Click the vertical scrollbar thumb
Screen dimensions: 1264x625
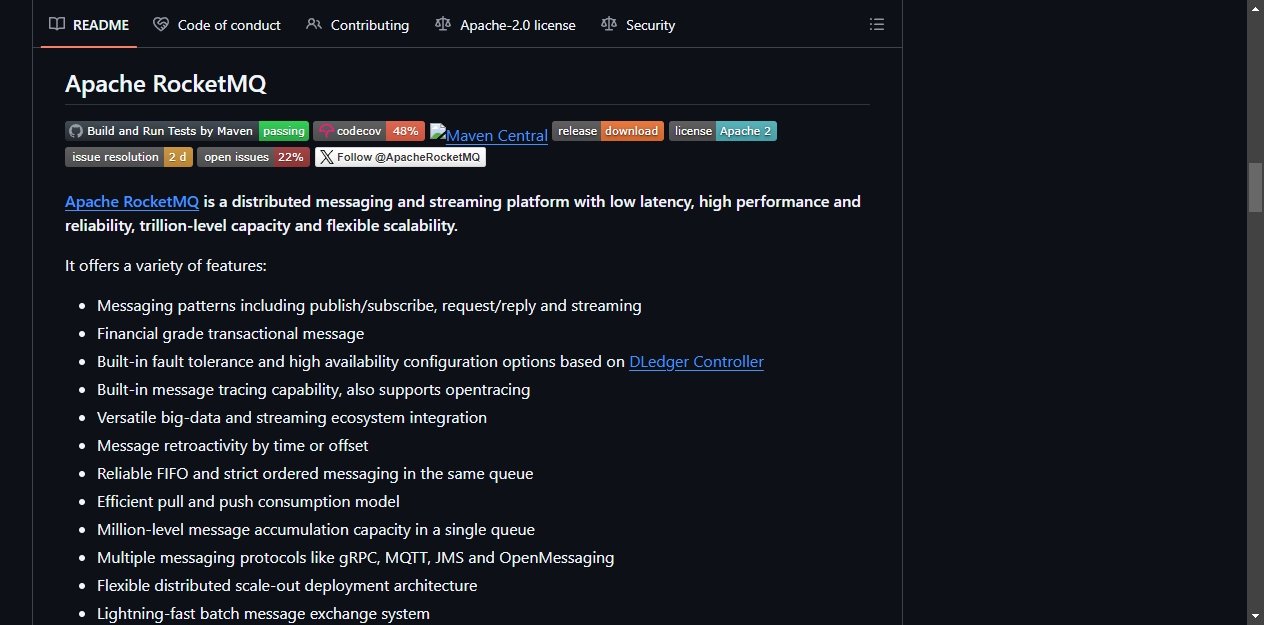1256,186
